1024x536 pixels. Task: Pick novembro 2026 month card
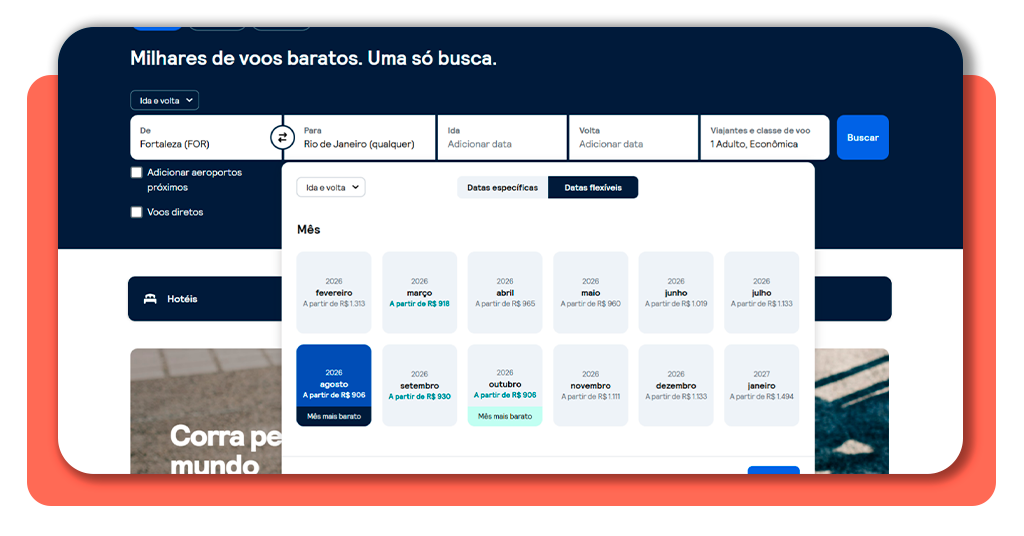590,385
